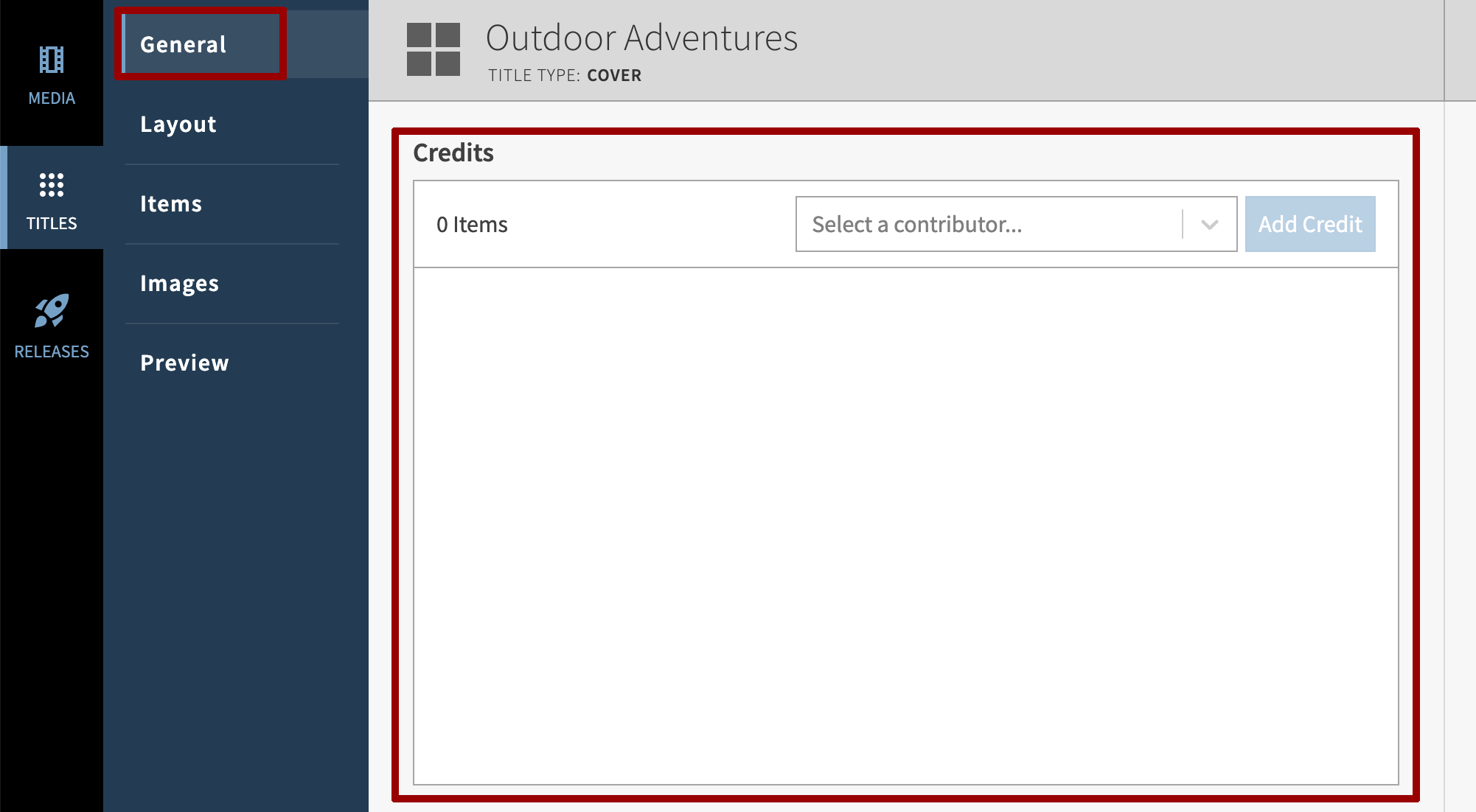Click the rocket ship icon above RELEASES

52,314
